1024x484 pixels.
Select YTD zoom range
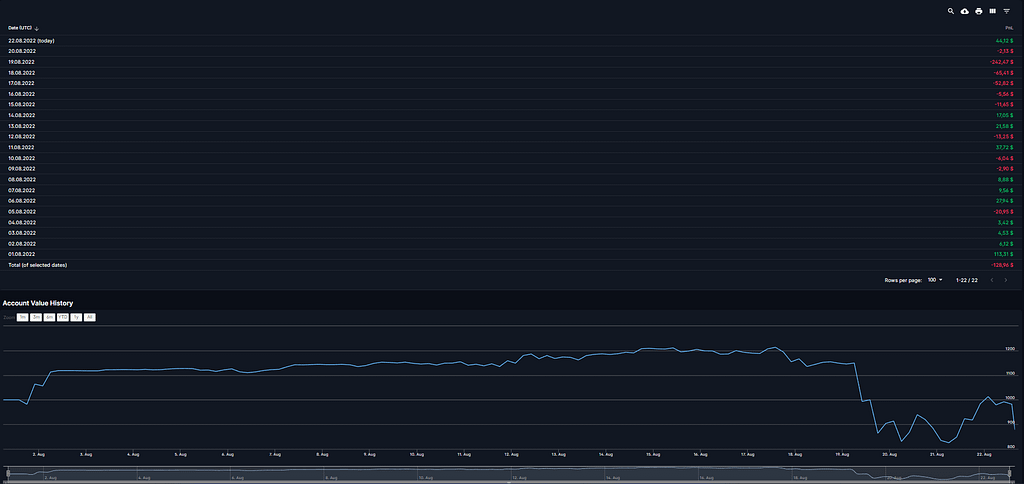point(63,317)
